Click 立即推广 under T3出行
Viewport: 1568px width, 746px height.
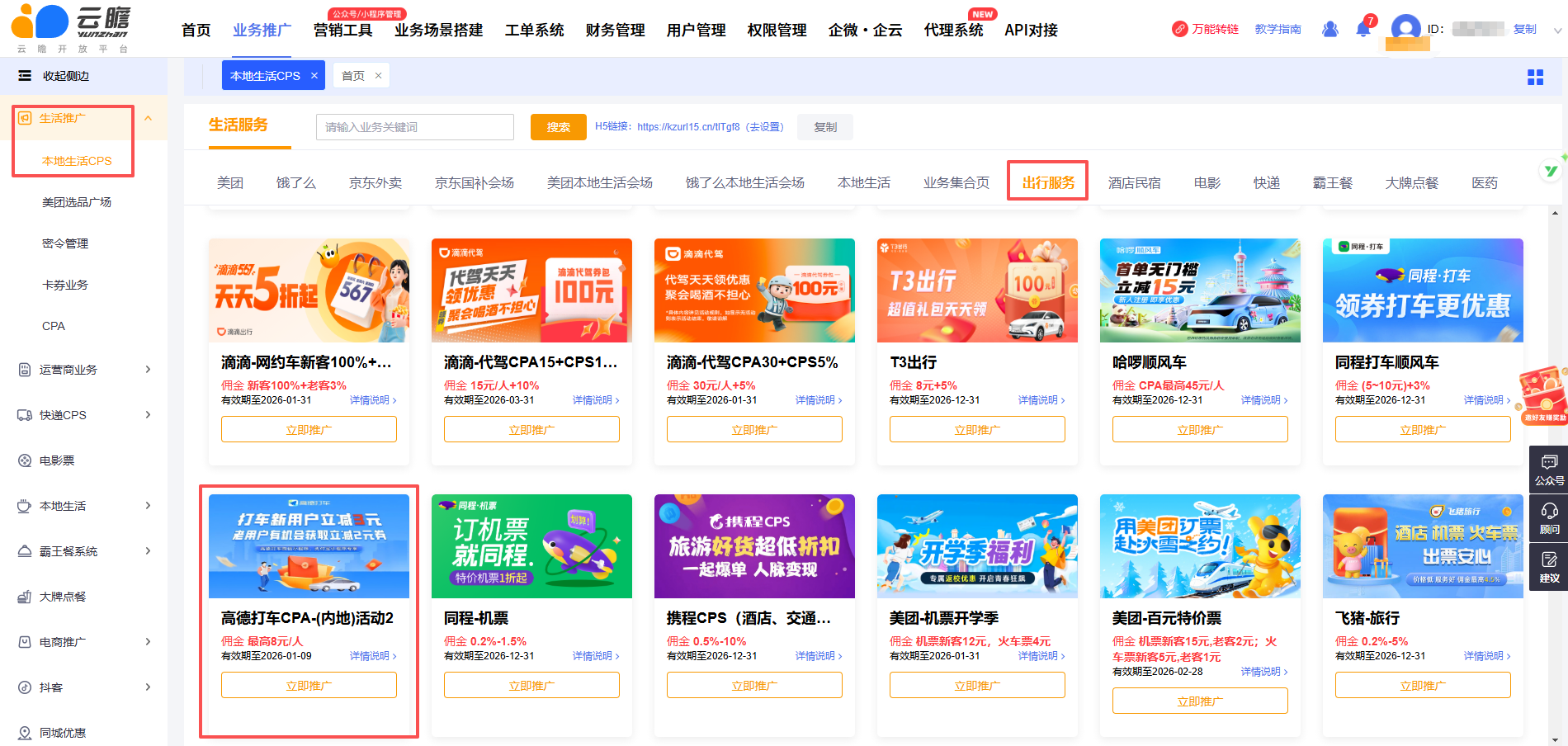[977, 429]
